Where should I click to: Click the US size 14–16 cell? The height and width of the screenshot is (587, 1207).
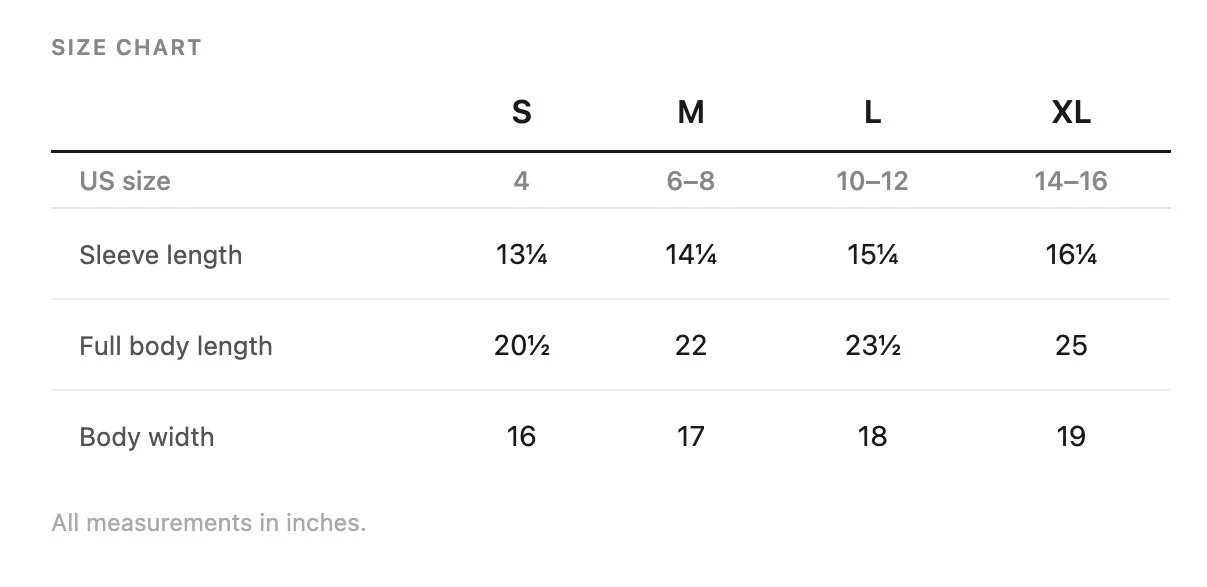[x=1071, y=181]
